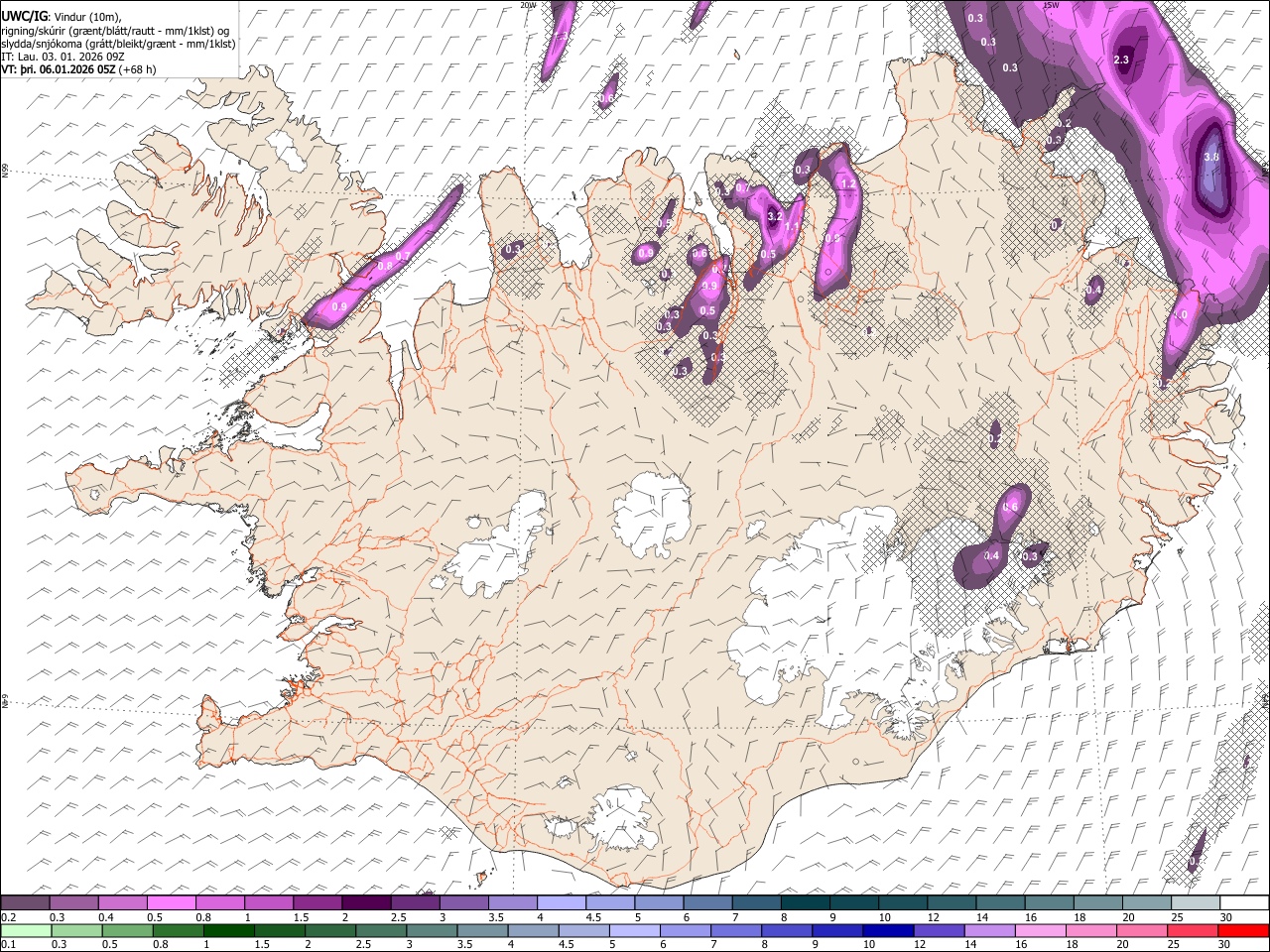Click the 'IT: Lau. 03. 01. 2026 09Z' line
This screenshot has height=952, width=1270.
pos(63,57)
